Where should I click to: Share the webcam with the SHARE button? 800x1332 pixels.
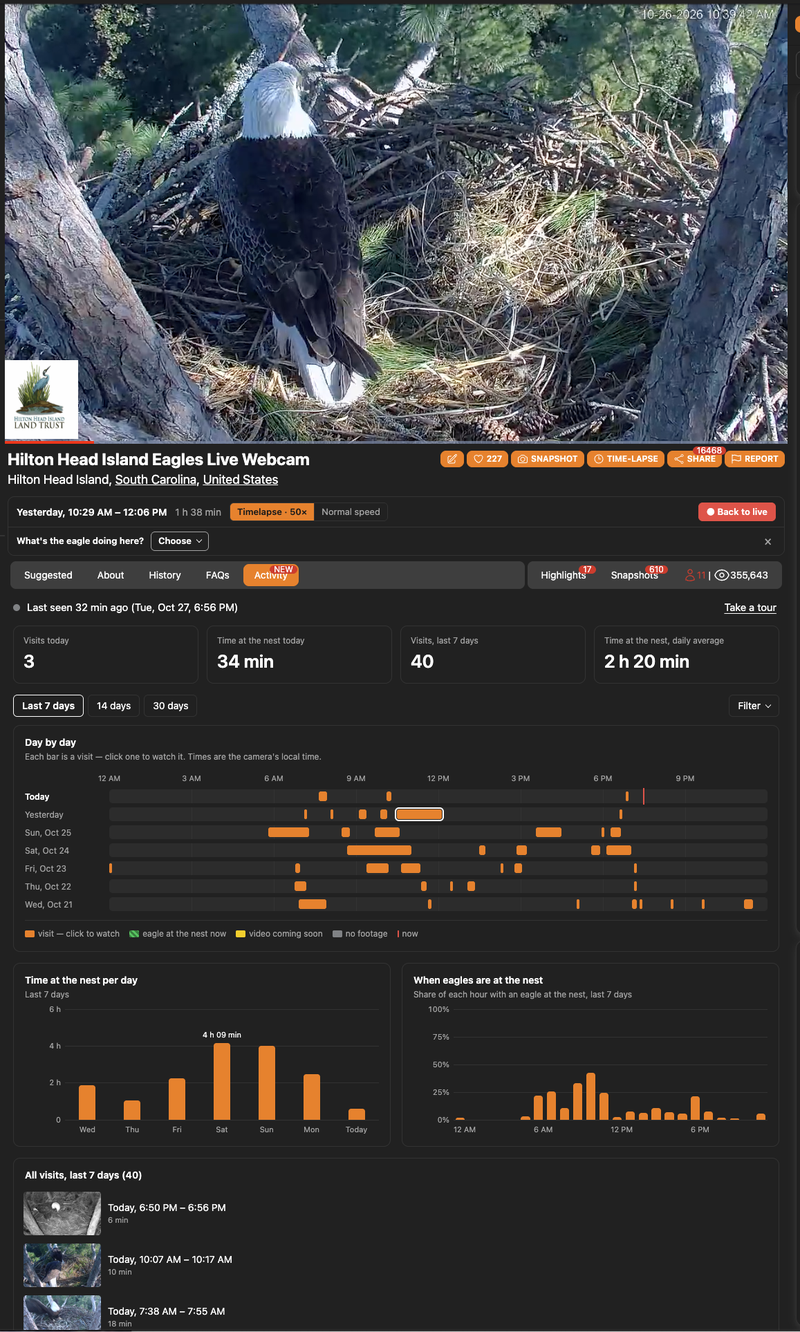click(695, 459)
